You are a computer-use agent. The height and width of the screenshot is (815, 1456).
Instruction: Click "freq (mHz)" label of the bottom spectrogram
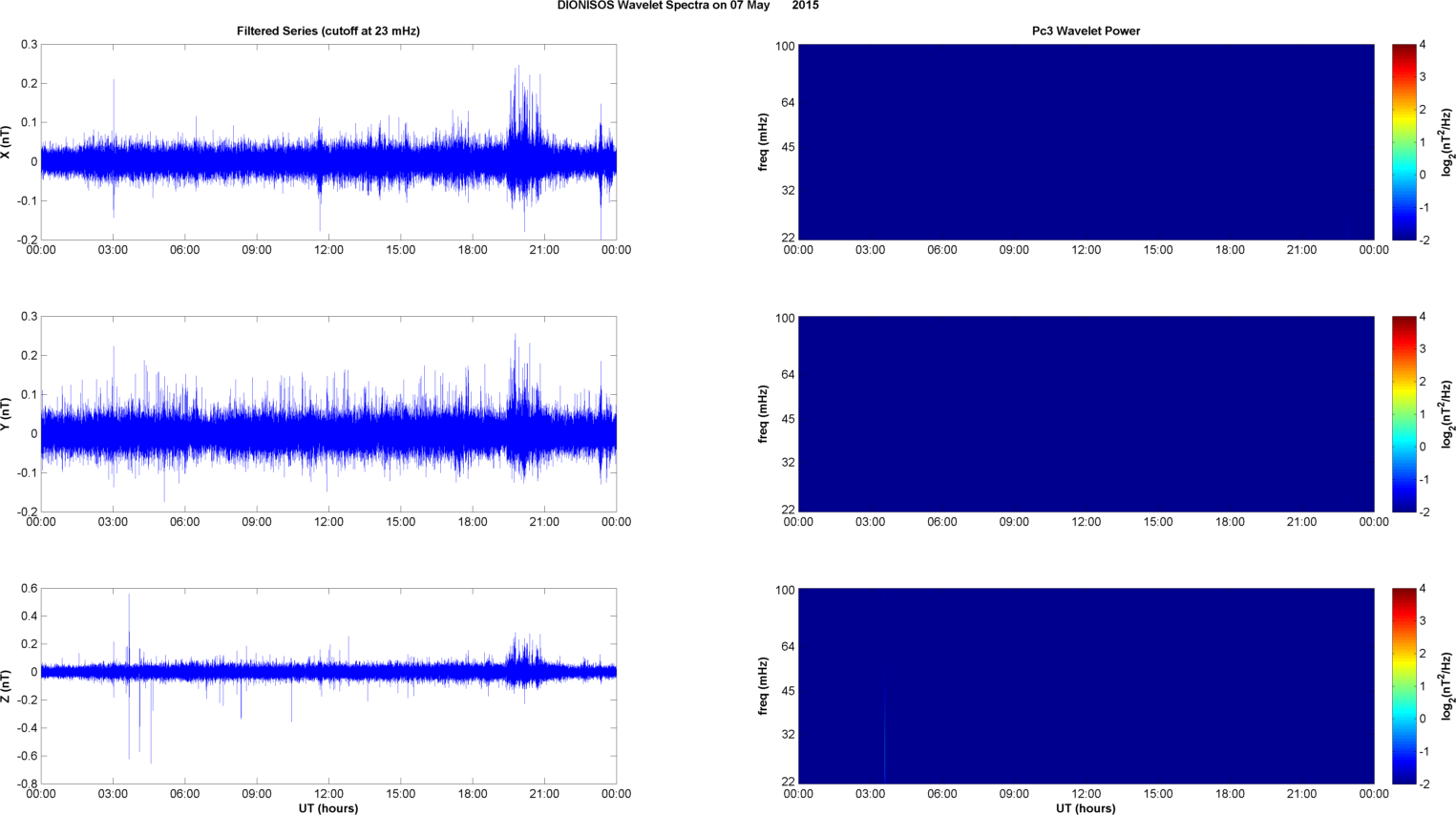click(764, 686)
